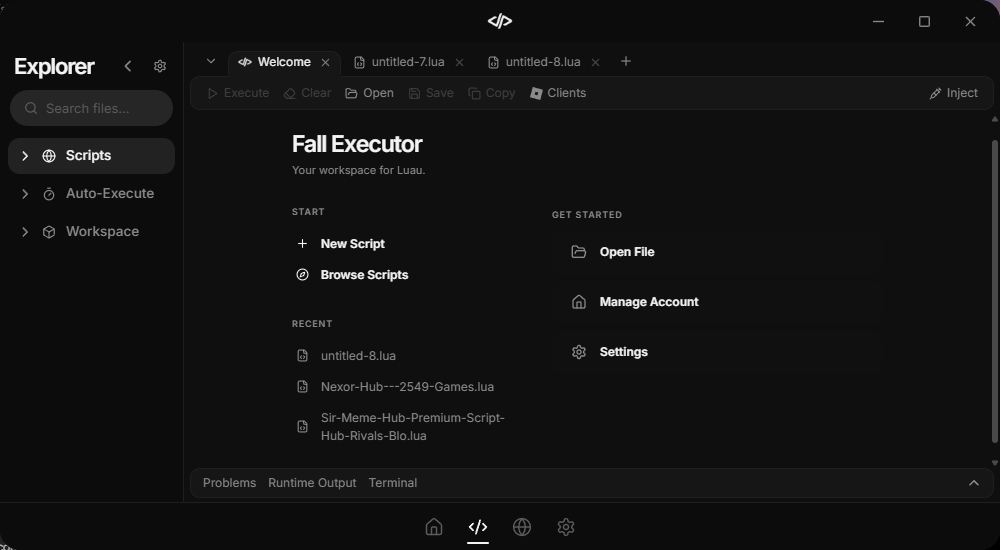Open recent Sir-Meme-Hub-Premium-Script file
This screenshot has width=1000, height=550.
click(x=413, y=427)
